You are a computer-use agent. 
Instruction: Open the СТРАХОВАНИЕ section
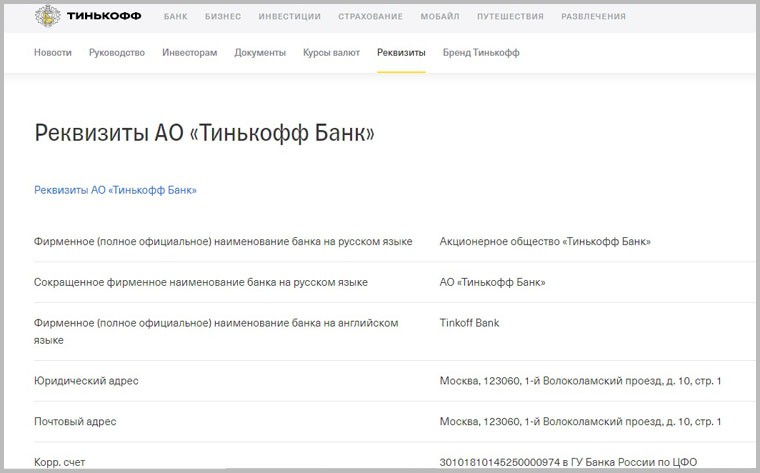[370, 16]
